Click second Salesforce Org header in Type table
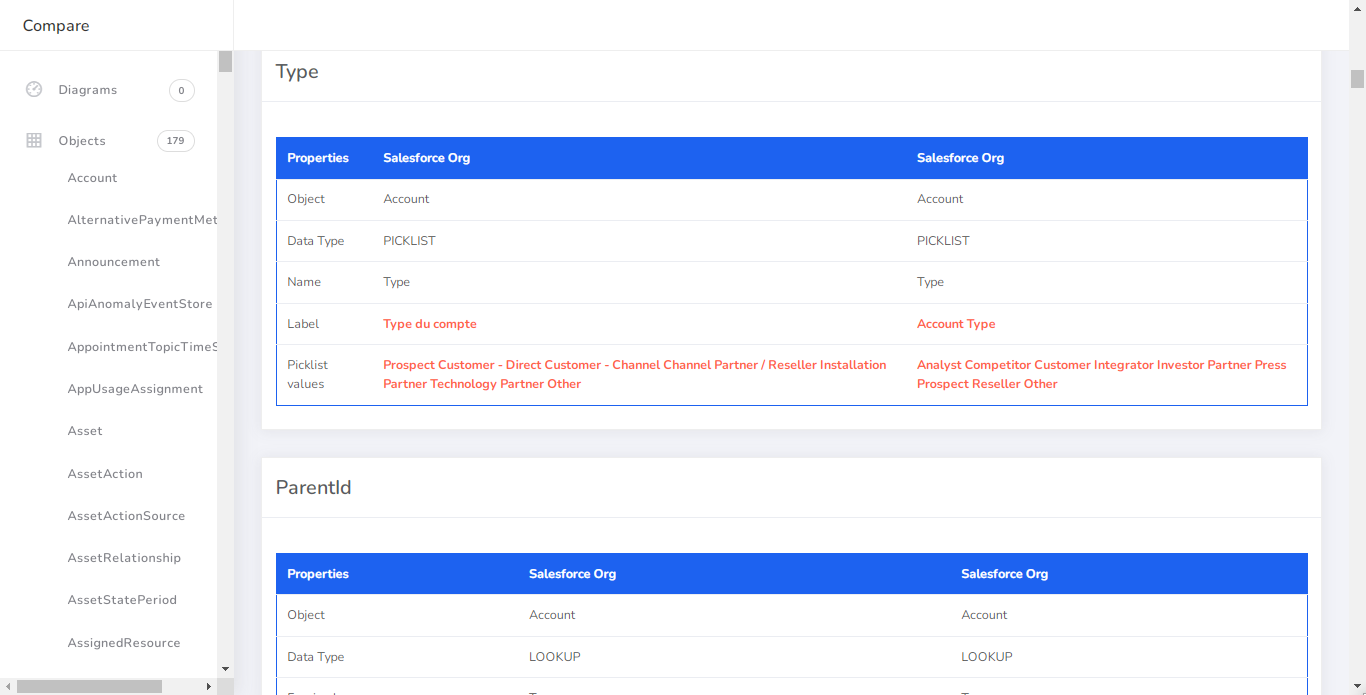This screenshot has height=695, width=1366. pos(960,158)
